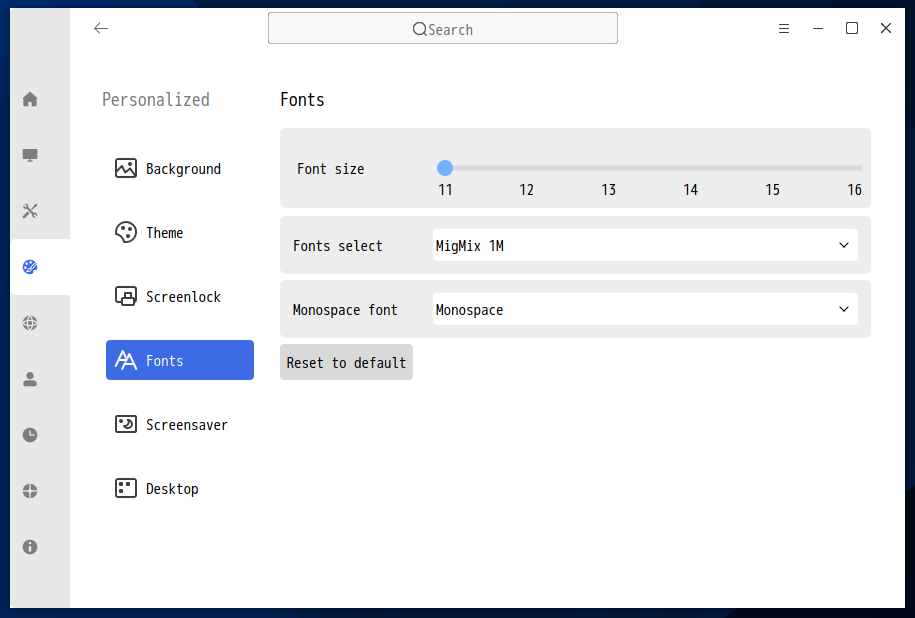This screenshot has height=618, width=915.
Task: Open the info about sidebar icon
Action: (x=30, y=547)
